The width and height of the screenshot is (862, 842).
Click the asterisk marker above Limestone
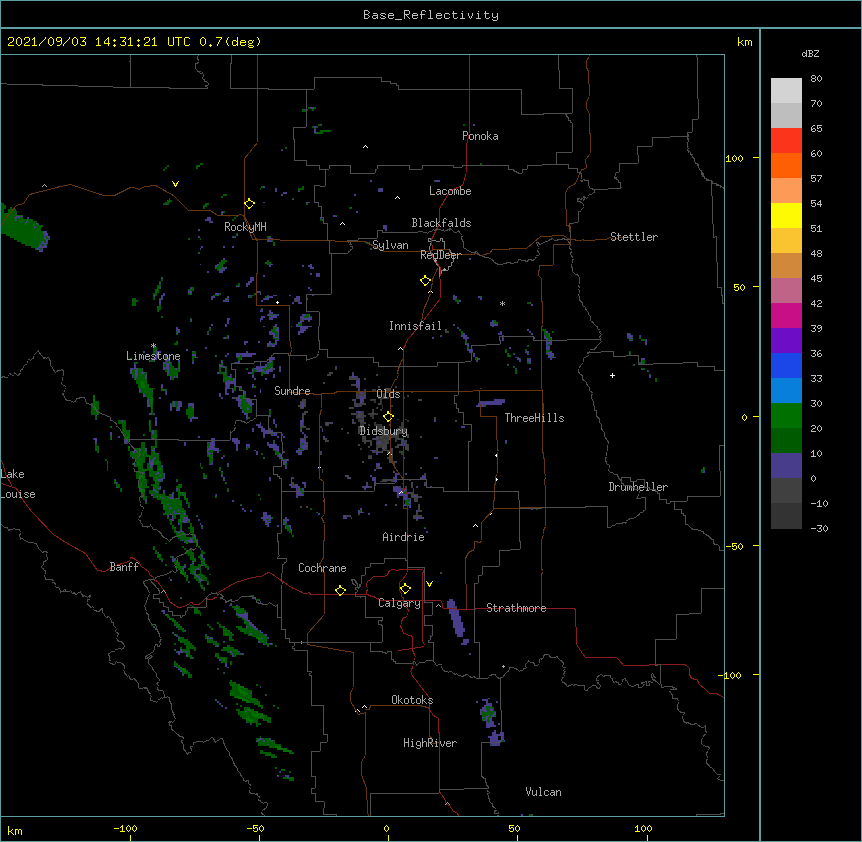[x=153, y=346]
